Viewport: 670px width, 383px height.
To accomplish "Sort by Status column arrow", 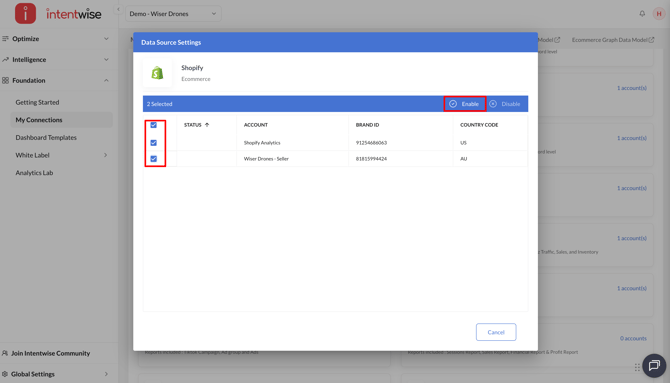I will [207, 125].
